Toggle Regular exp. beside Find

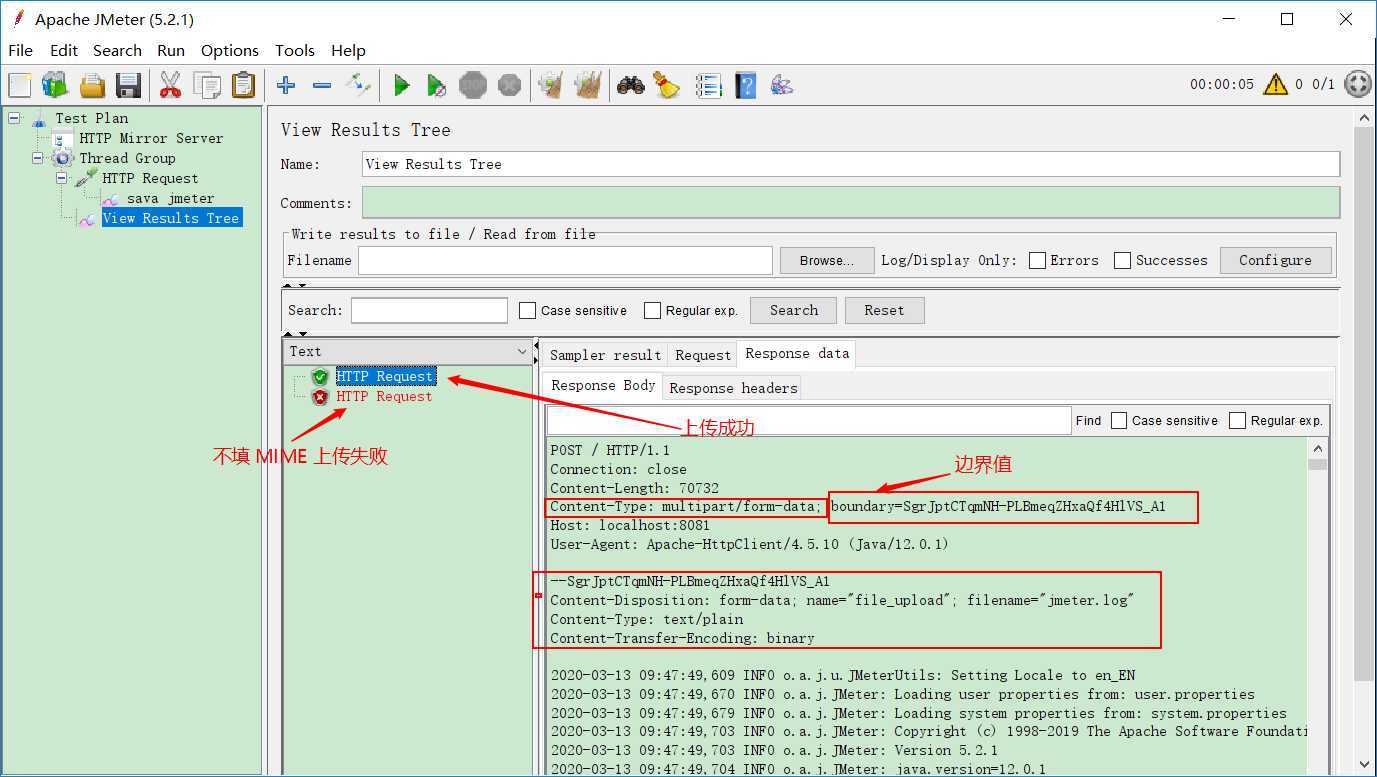1237,420
